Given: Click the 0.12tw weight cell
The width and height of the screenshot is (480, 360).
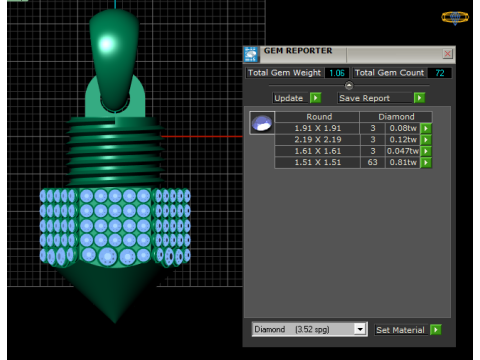Looking at the screenshot, I should click(403, 140).
